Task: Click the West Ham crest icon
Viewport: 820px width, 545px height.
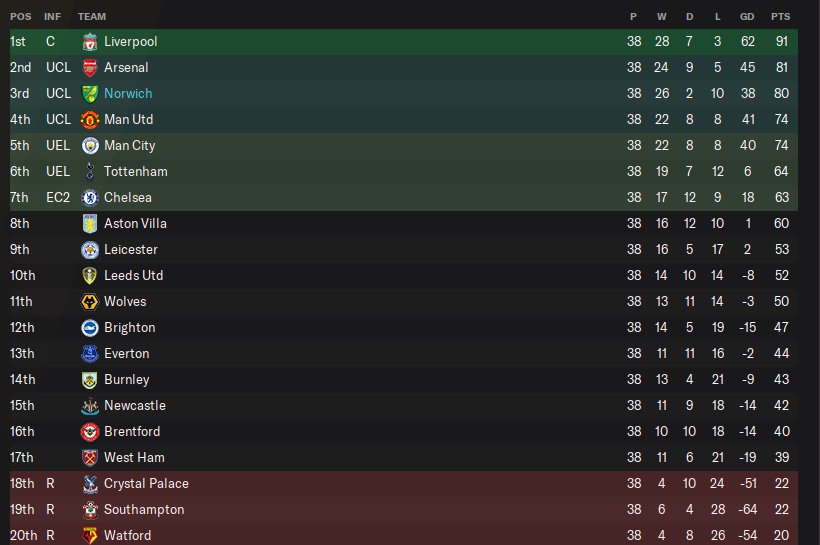Action: 89,458
